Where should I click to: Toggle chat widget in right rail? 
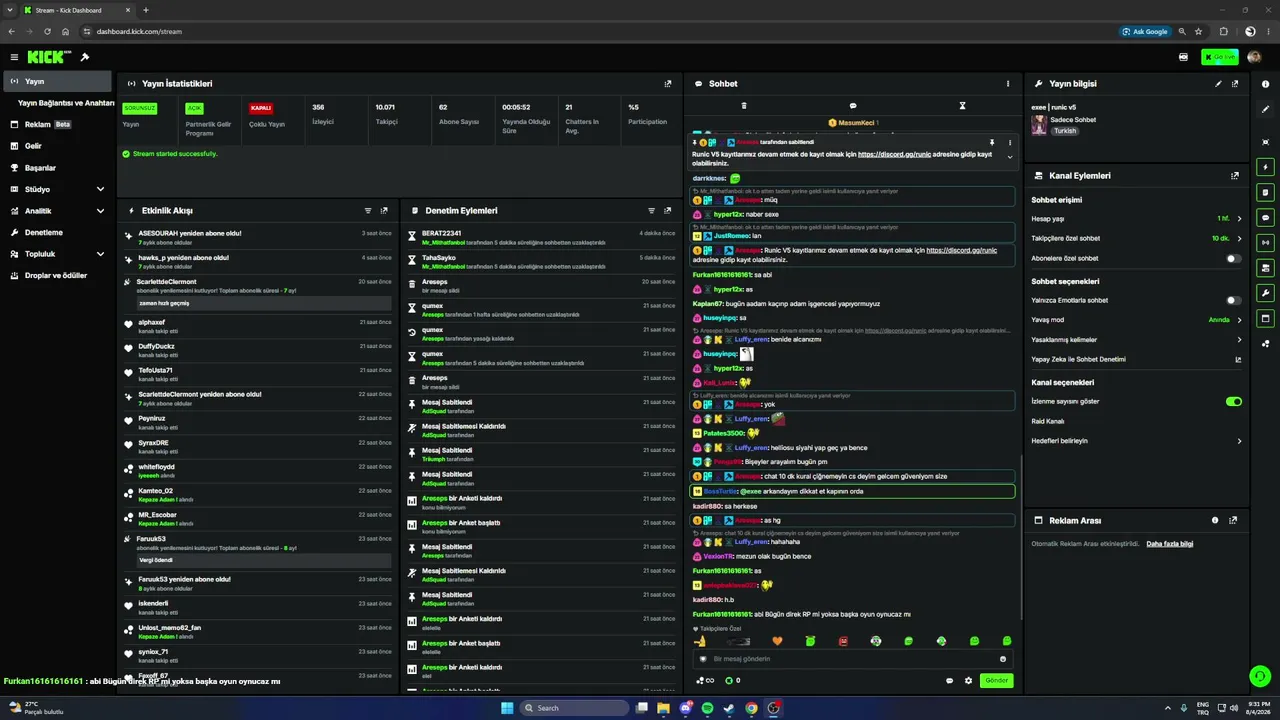pyautogui.click(x=1265, y=217)
